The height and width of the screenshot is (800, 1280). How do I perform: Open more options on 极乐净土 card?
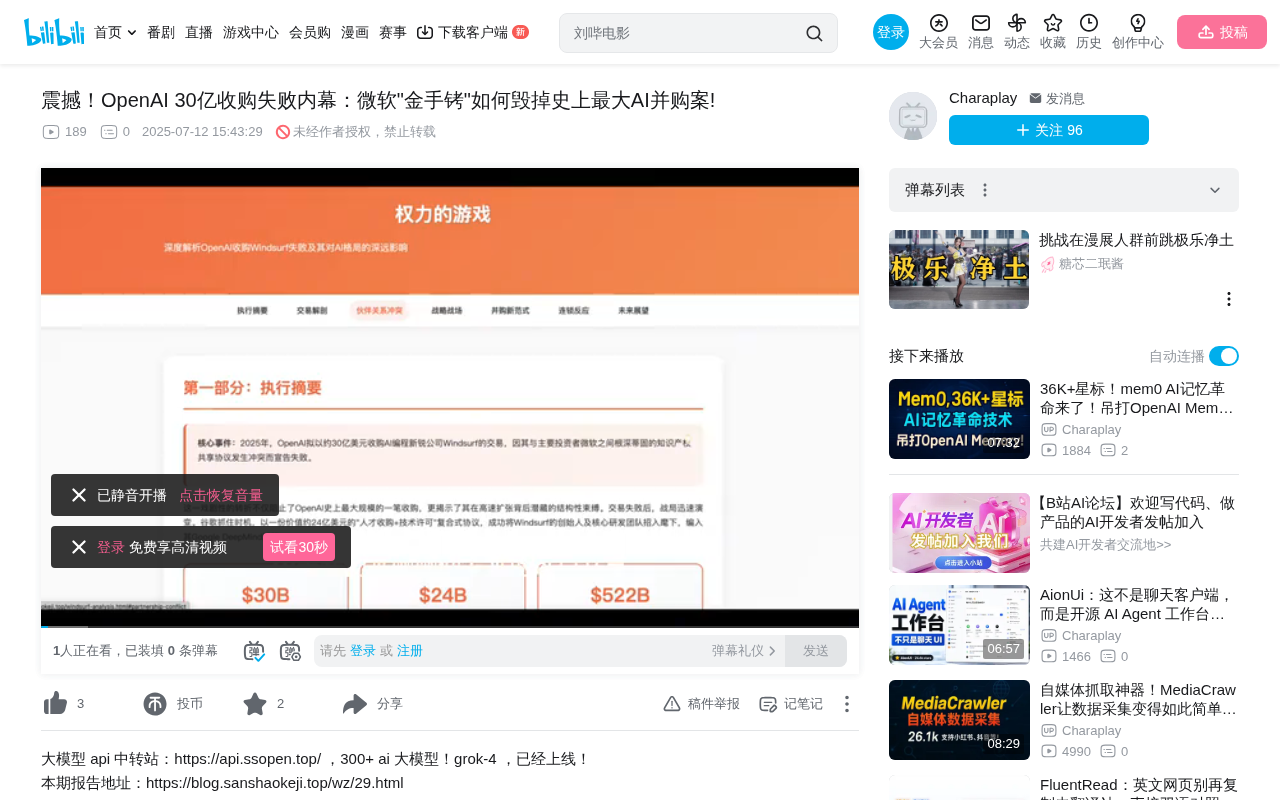coord(1229,299)
